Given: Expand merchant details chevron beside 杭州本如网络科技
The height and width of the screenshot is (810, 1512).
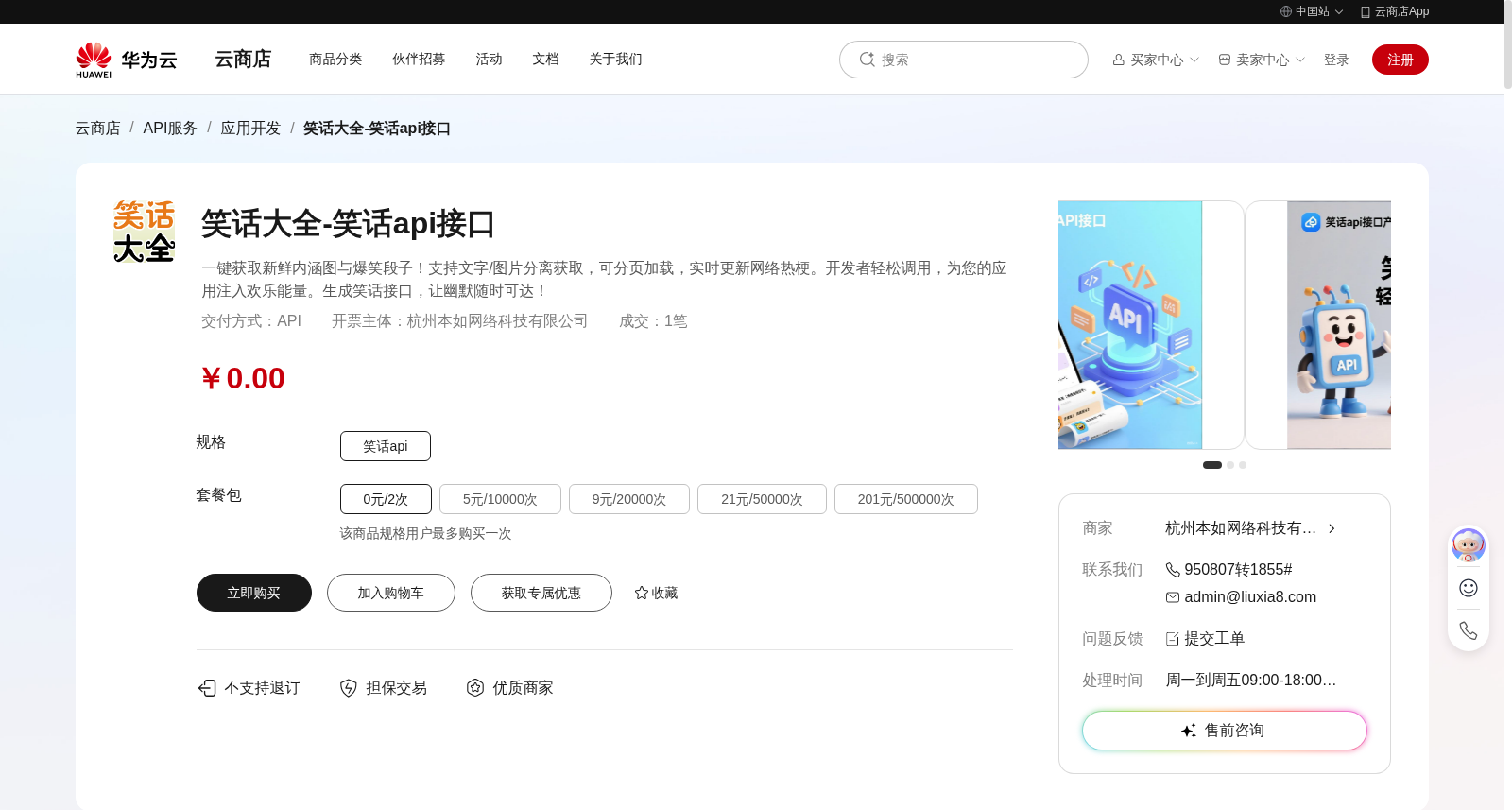Looking at the screenshot, I should [1332, 528].
